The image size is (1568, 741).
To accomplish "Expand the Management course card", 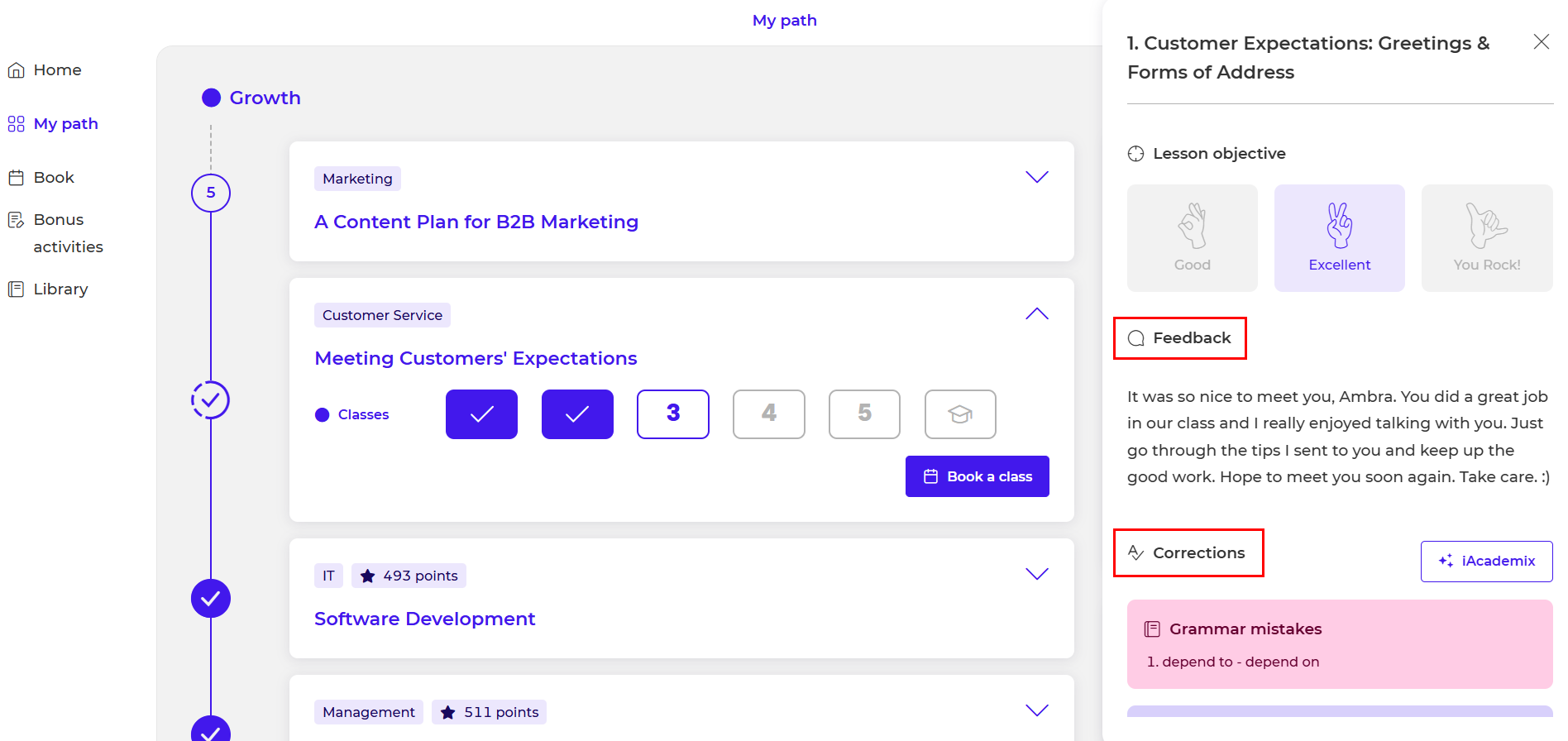I will point(1036,710).
